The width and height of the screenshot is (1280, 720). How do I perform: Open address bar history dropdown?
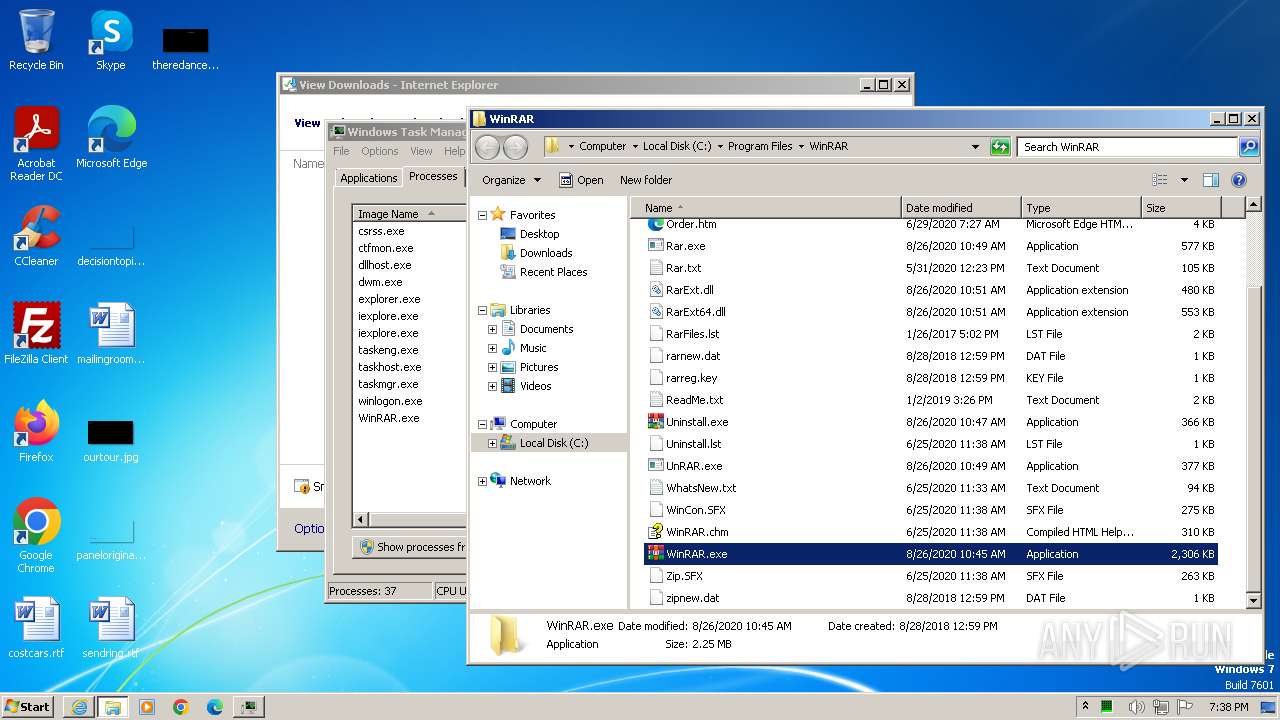(x=975, y=147)
